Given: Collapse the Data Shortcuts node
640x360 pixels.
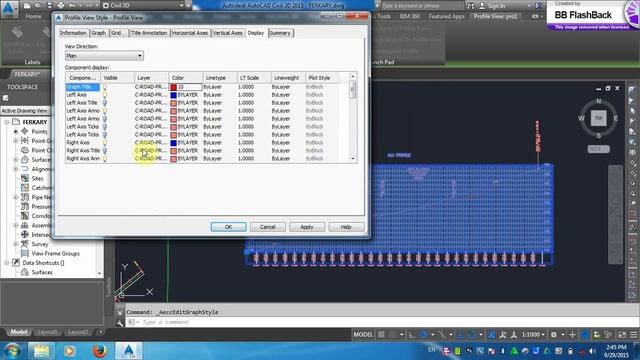Looking at the screenshot, I should [7, 263].
